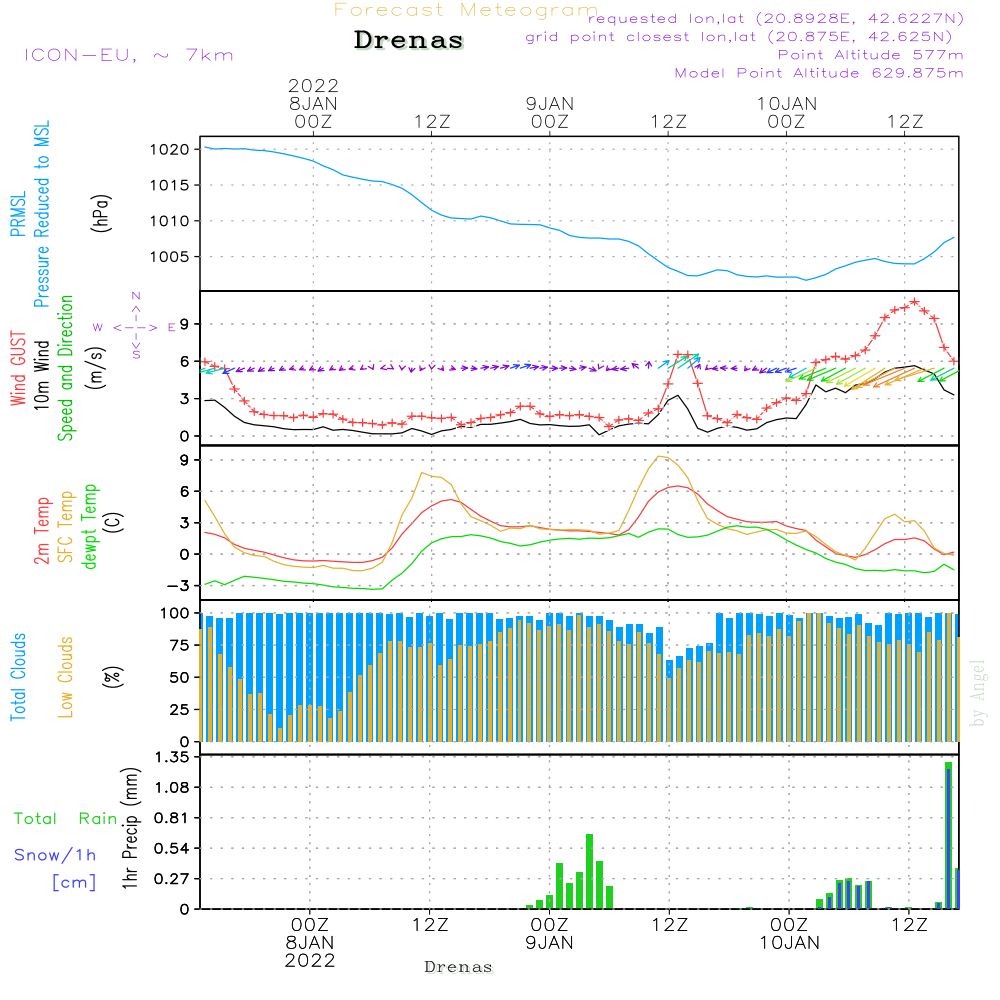The image size is (1000, 1000).
Task: Click the '00Z 9JAN' label below the precipitation chart
Action: (x=549, y=934)
